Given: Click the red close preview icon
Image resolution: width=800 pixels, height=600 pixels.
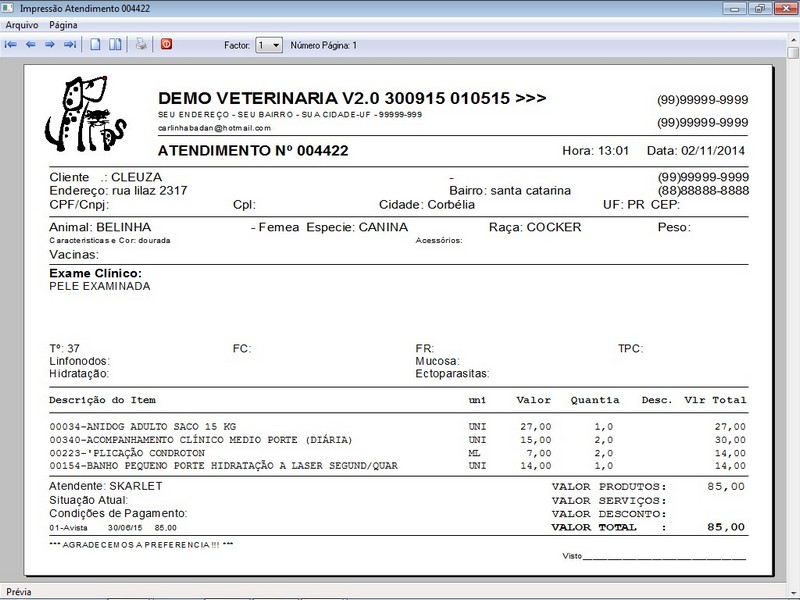Looking at the screenshot, I should click(166, 44).
